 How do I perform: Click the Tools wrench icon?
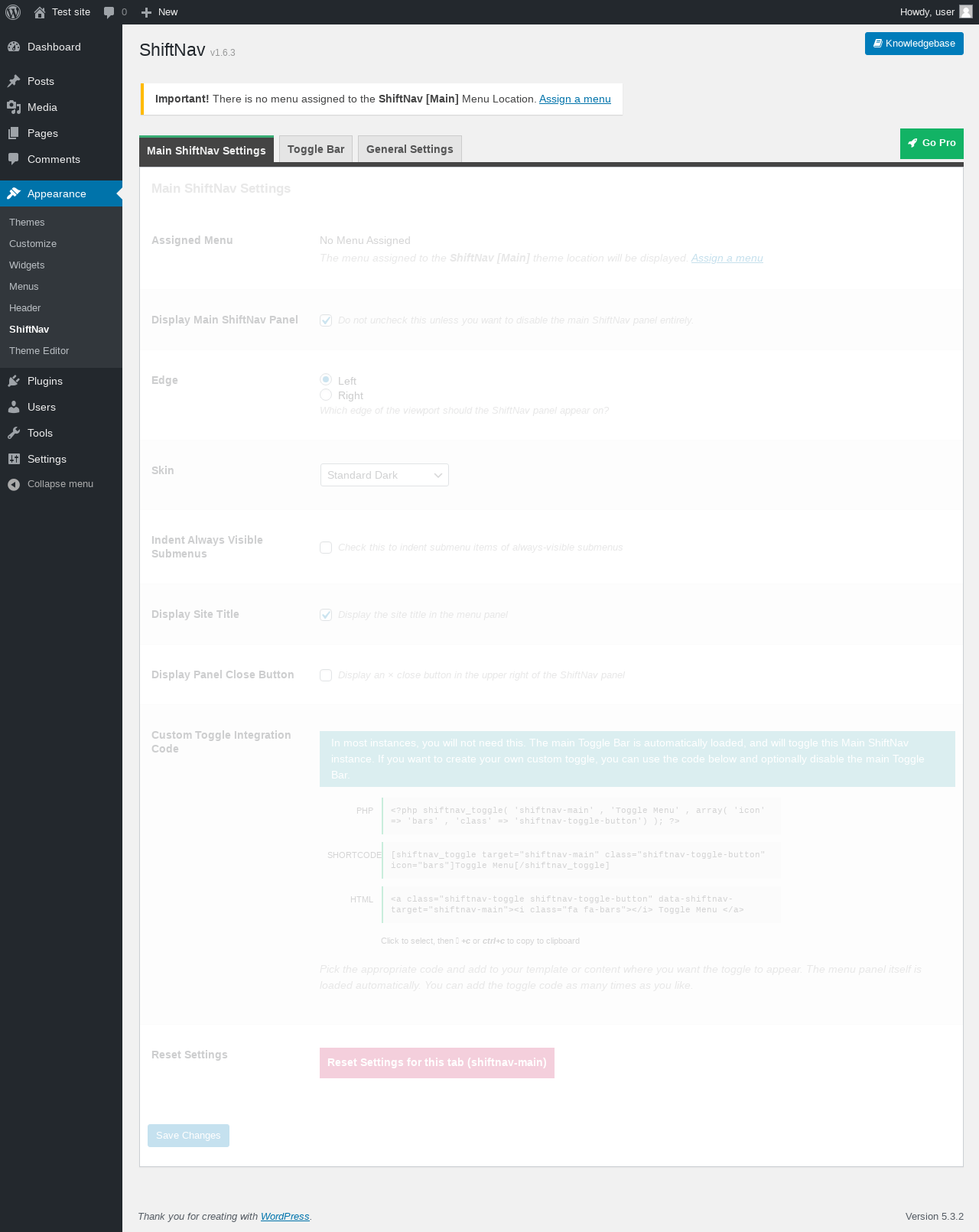point(14,433)
